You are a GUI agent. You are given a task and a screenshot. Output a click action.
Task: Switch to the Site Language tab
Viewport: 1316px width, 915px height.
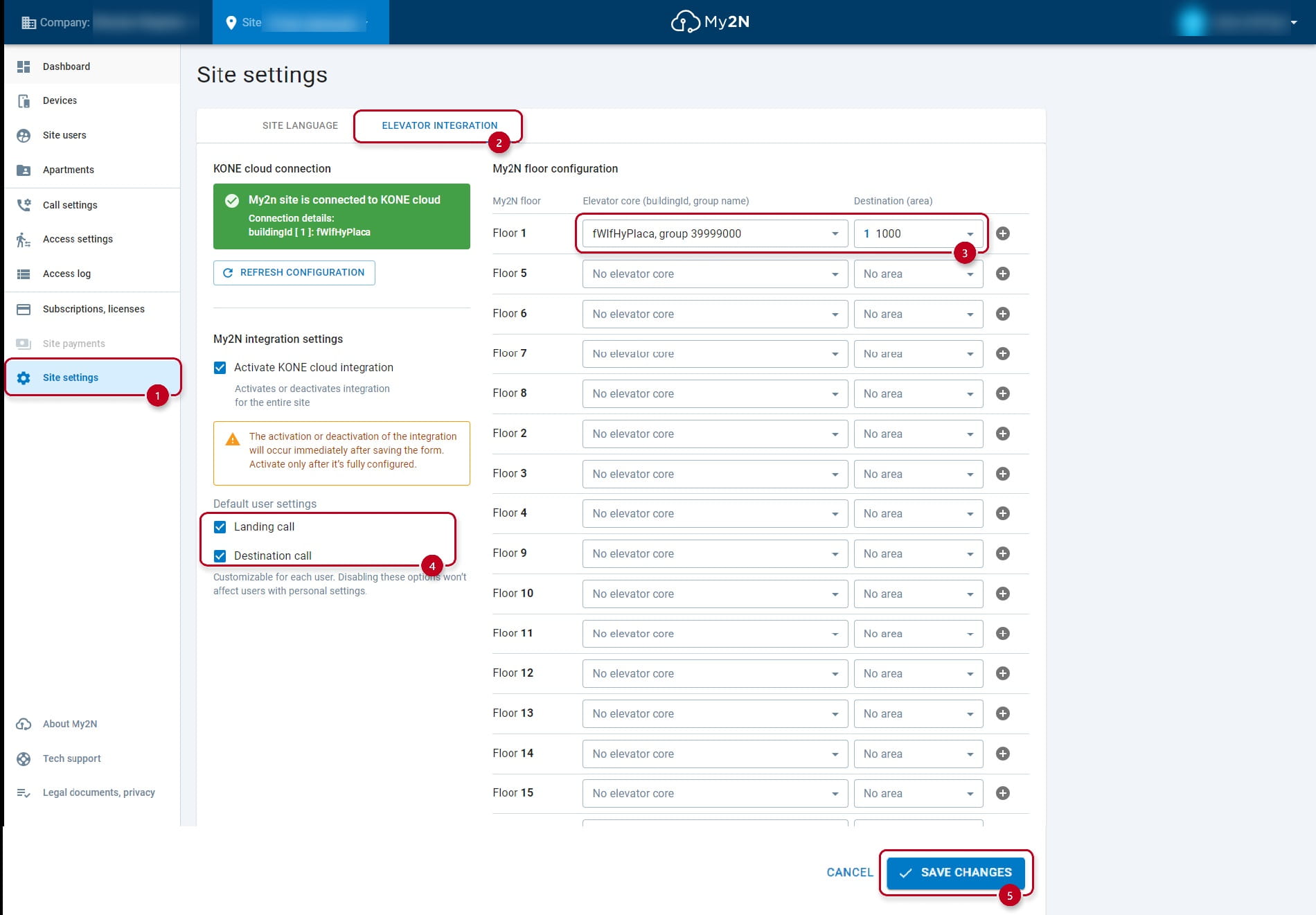pyautogui.click(x=300, y=125)
